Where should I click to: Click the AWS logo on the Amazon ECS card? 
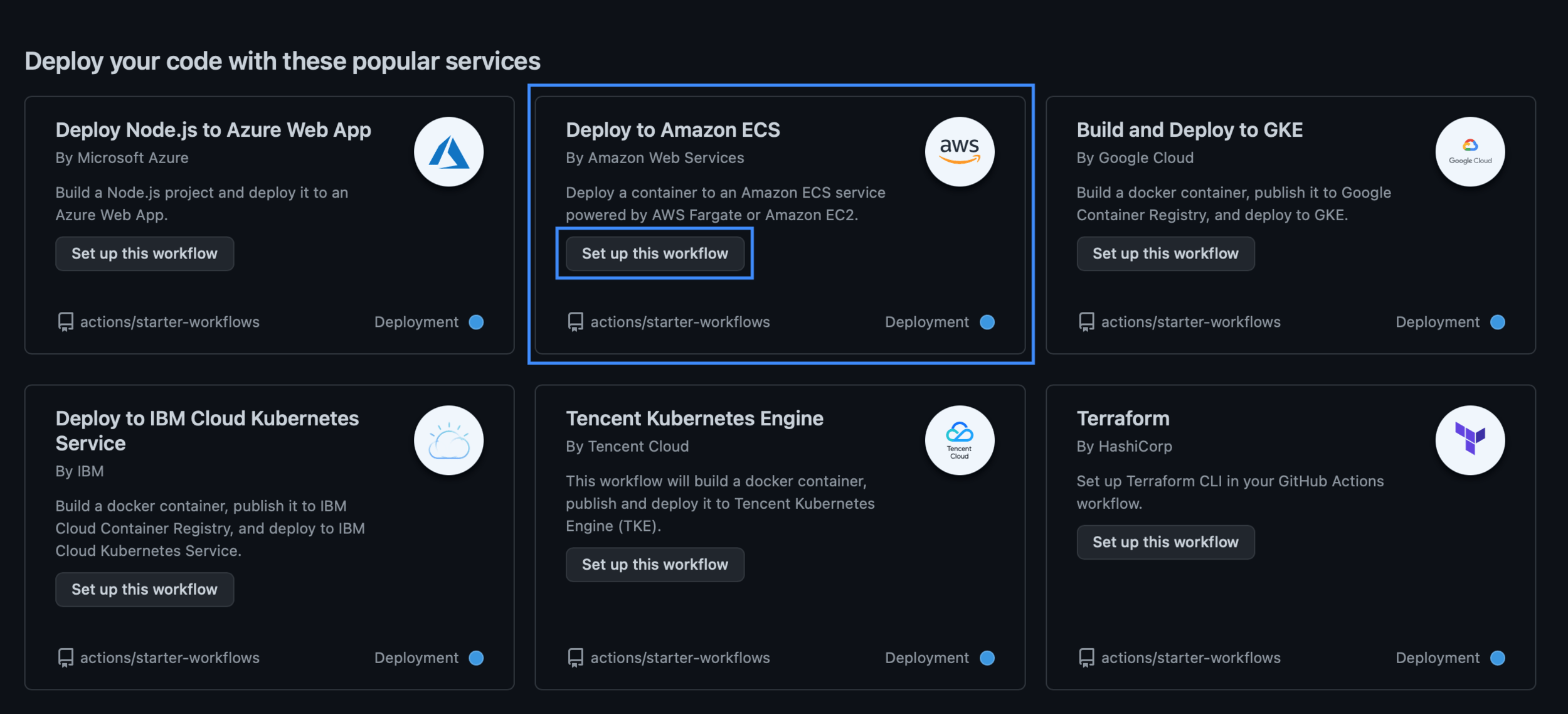(x=959, y=151)
